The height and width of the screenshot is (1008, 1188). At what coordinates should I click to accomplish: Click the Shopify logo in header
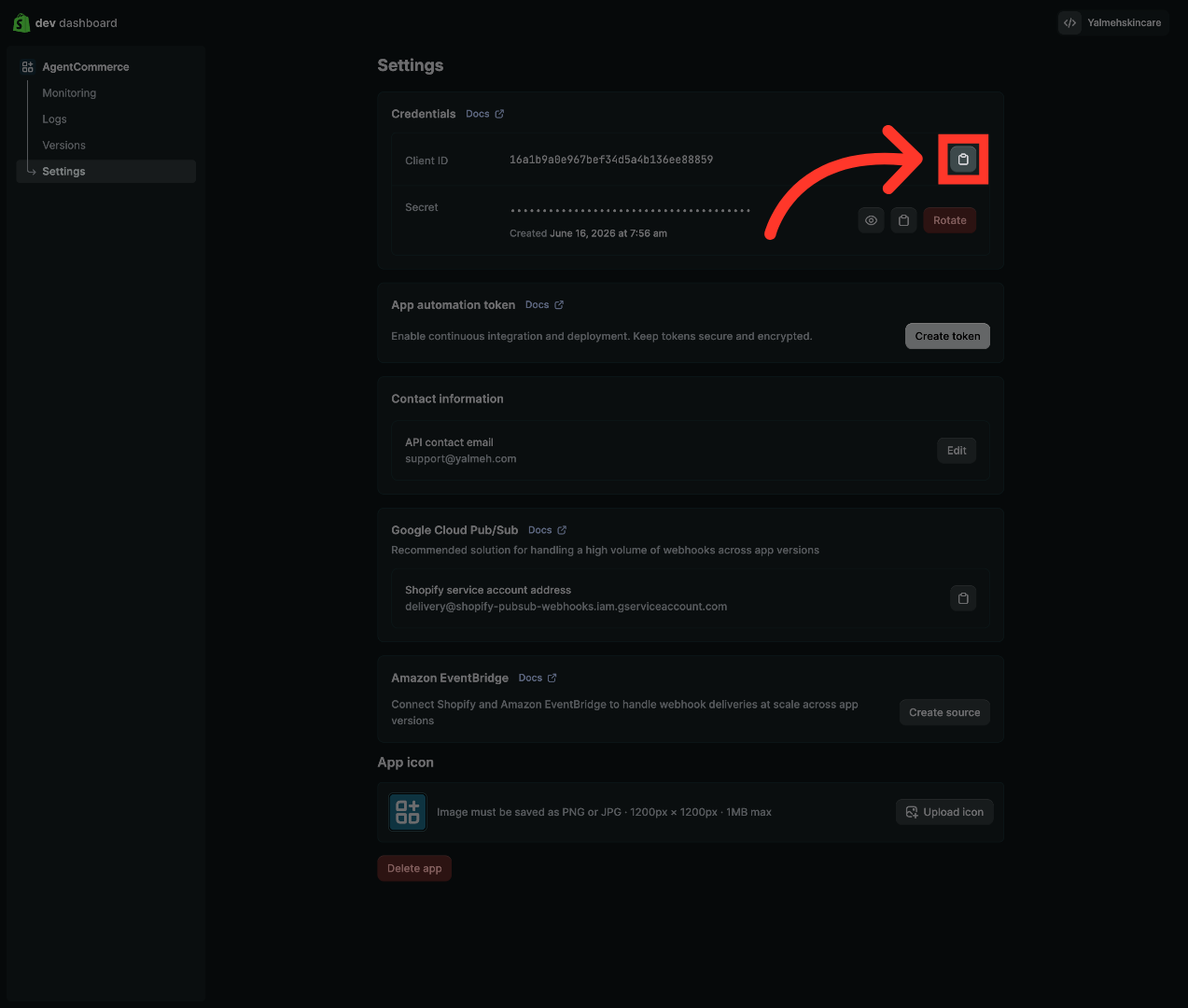click(x=21, y=22)
